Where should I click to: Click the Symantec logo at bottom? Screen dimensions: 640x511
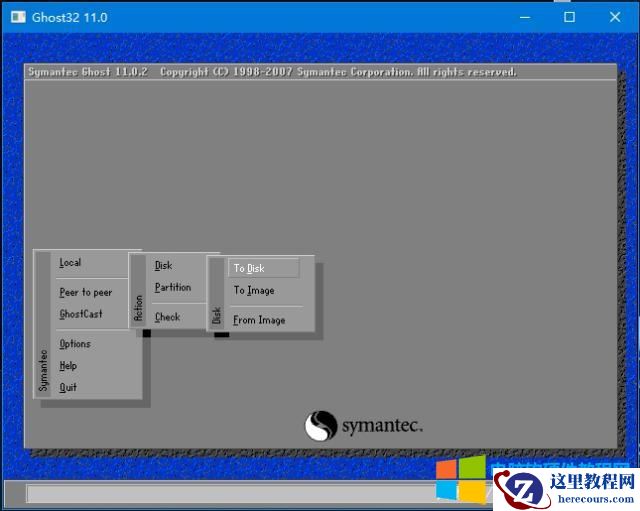point(364,426)
